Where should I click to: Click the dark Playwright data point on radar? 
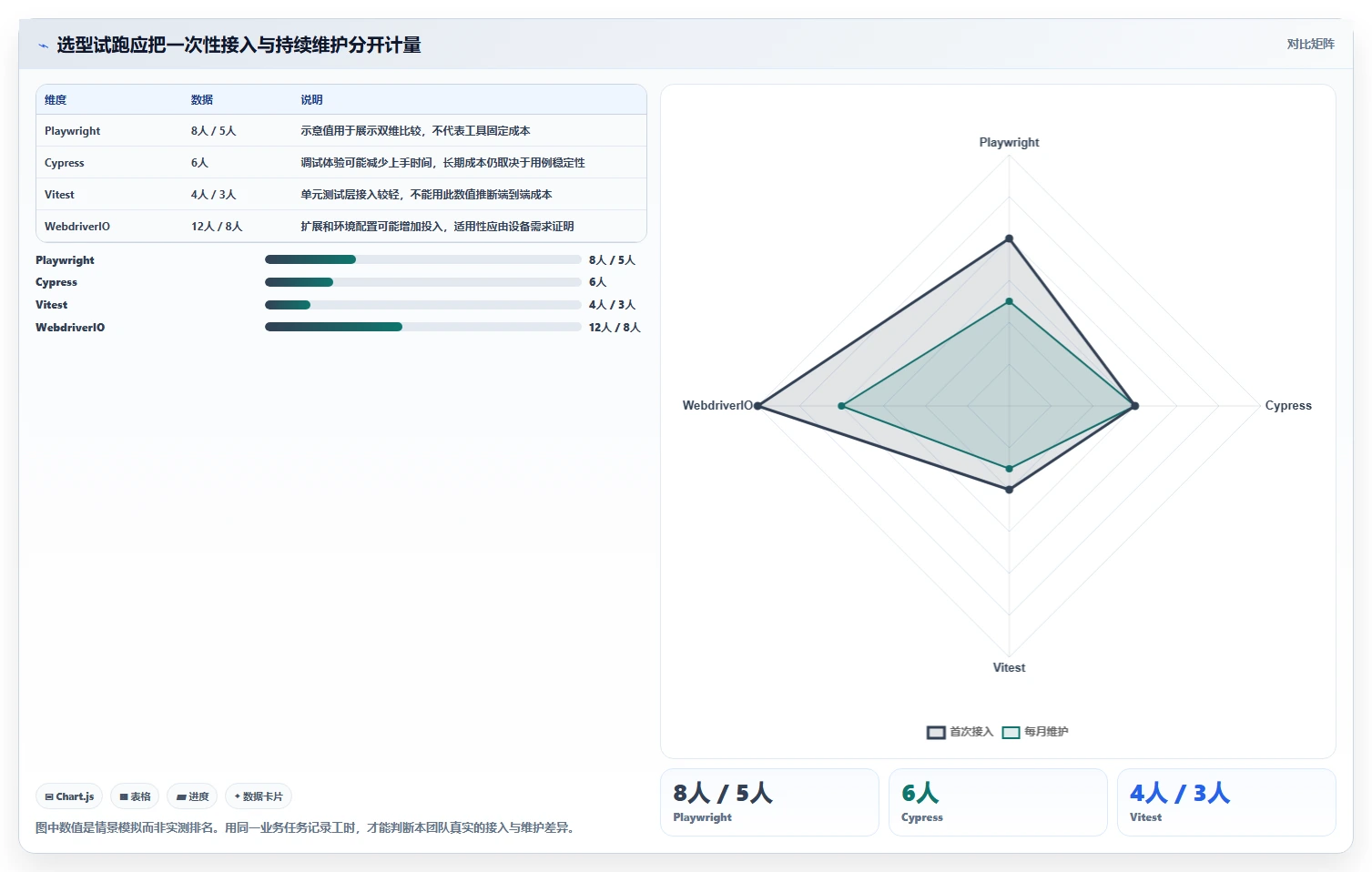coord(1009,238)
